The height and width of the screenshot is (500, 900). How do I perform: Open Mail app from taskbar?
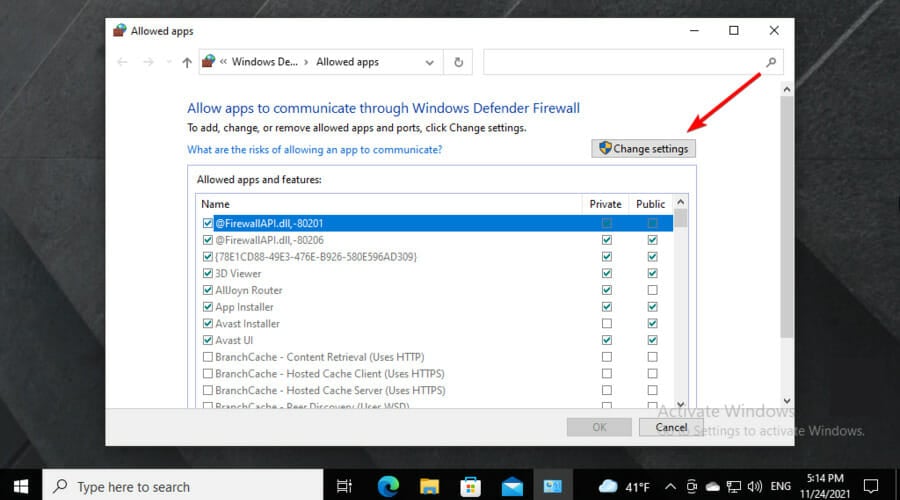tap(511, 486)
